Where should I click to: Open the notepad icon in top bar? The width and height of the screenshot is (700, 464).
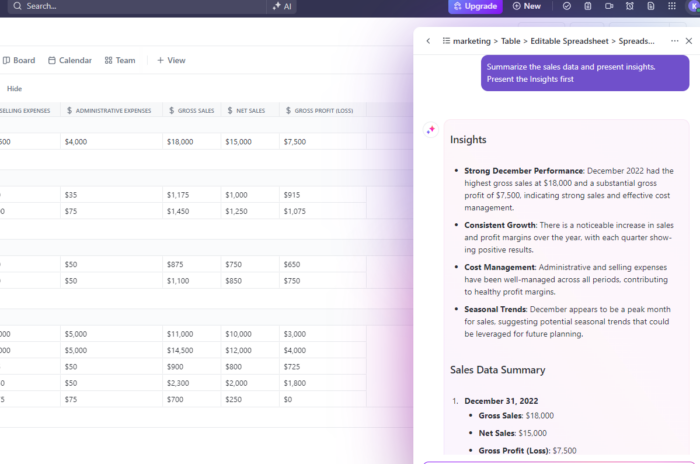(588, 6)
